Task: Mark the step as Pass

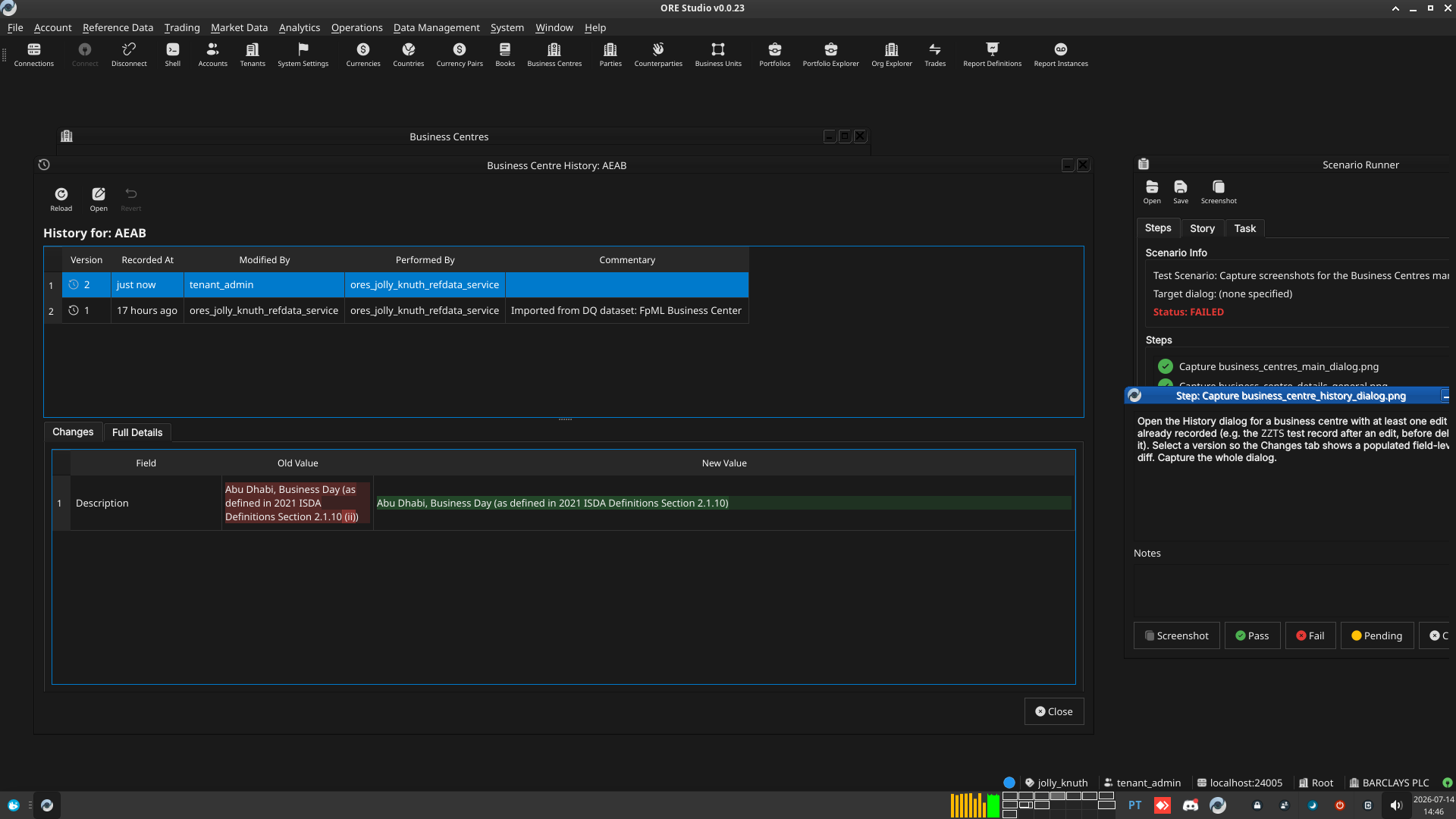Action: click(x=1252, y=635)
